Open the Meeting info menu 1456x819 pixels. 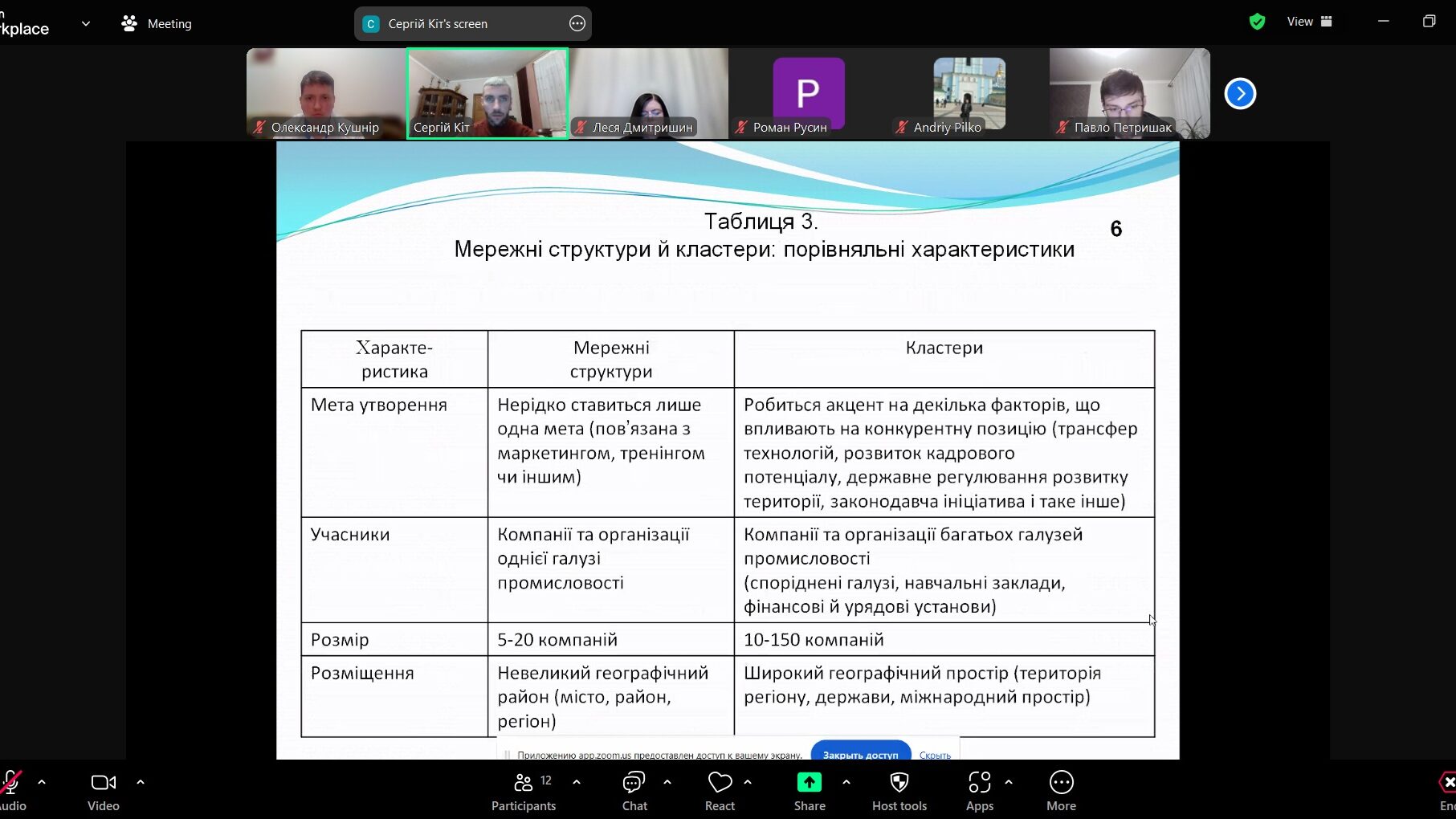click(157, 24)
